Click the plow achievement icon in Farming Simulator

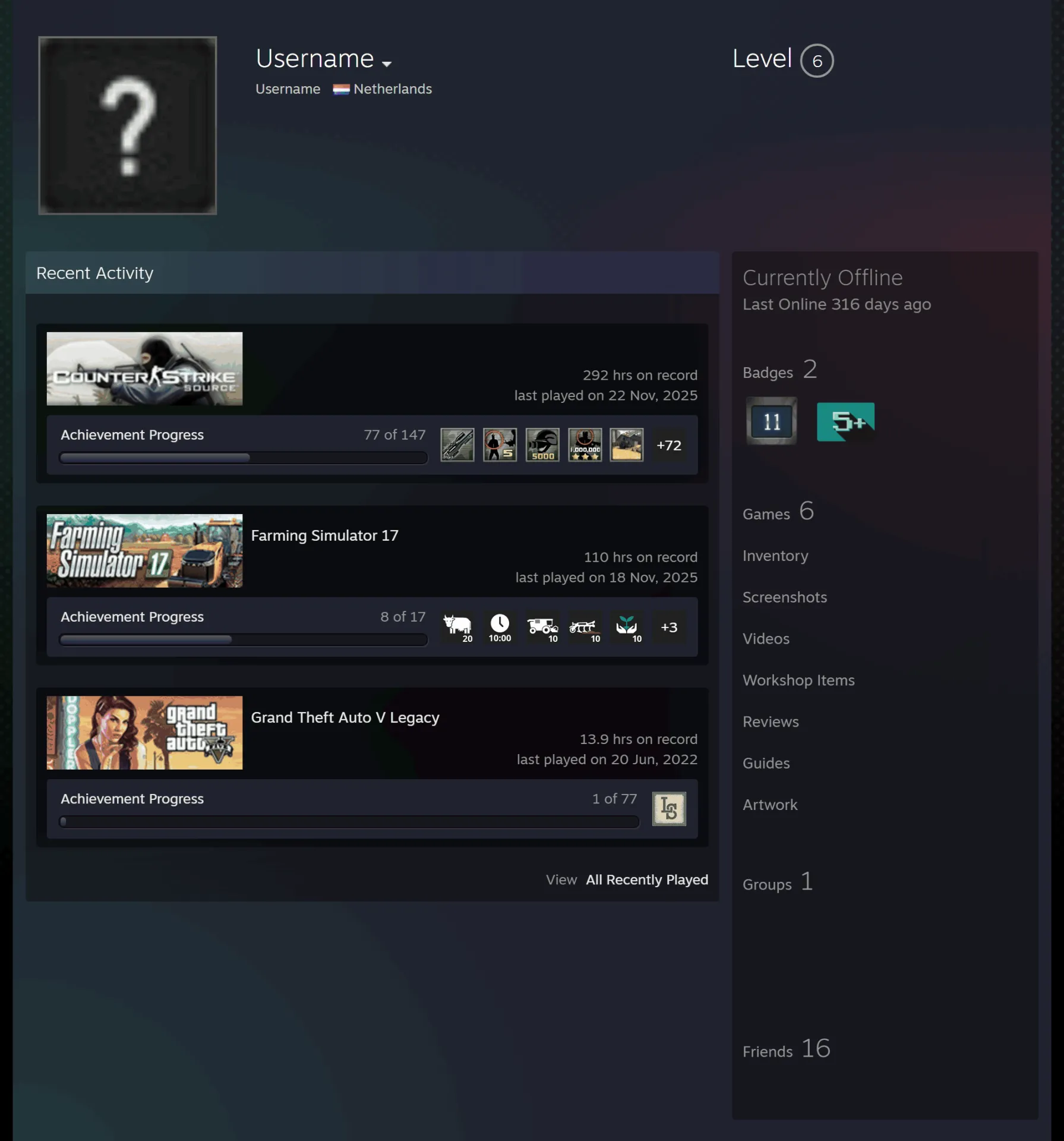tap(585, 627)
